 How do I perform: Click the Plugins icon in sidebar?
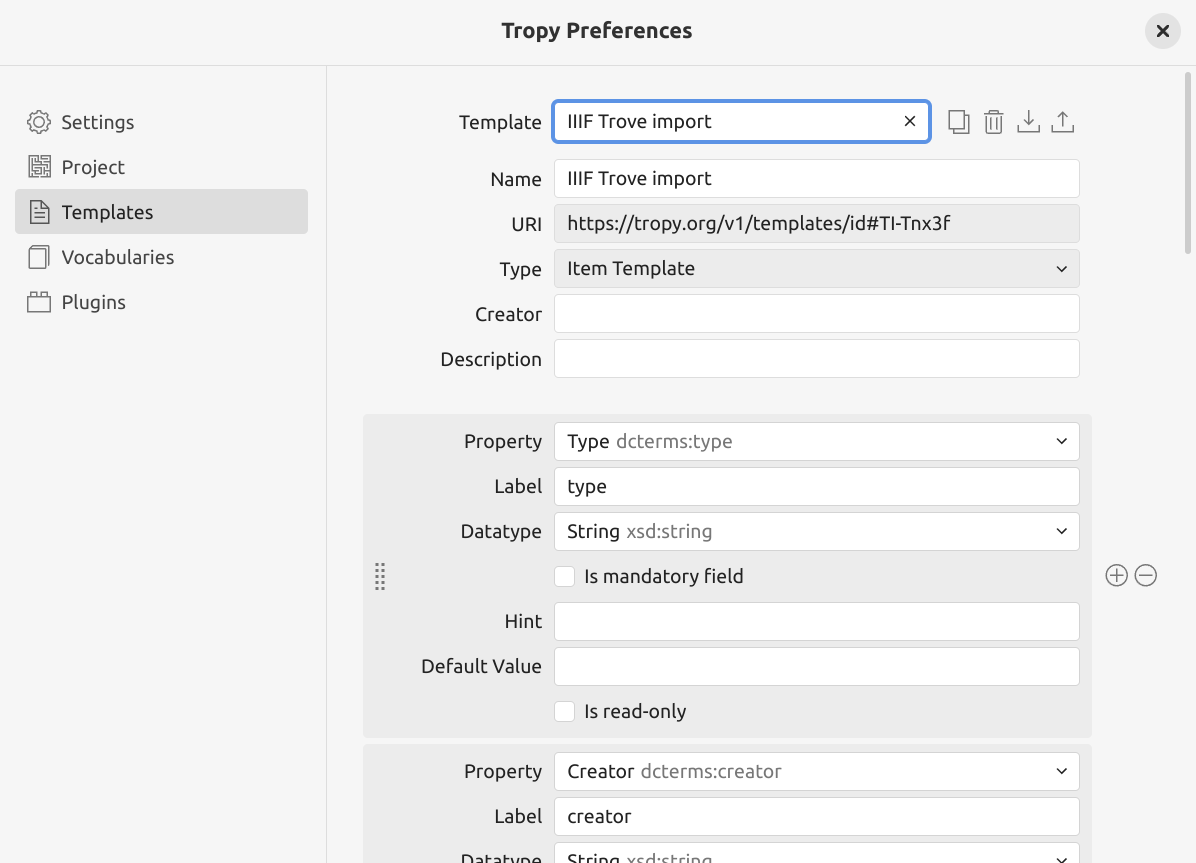[x=39, y=302]
